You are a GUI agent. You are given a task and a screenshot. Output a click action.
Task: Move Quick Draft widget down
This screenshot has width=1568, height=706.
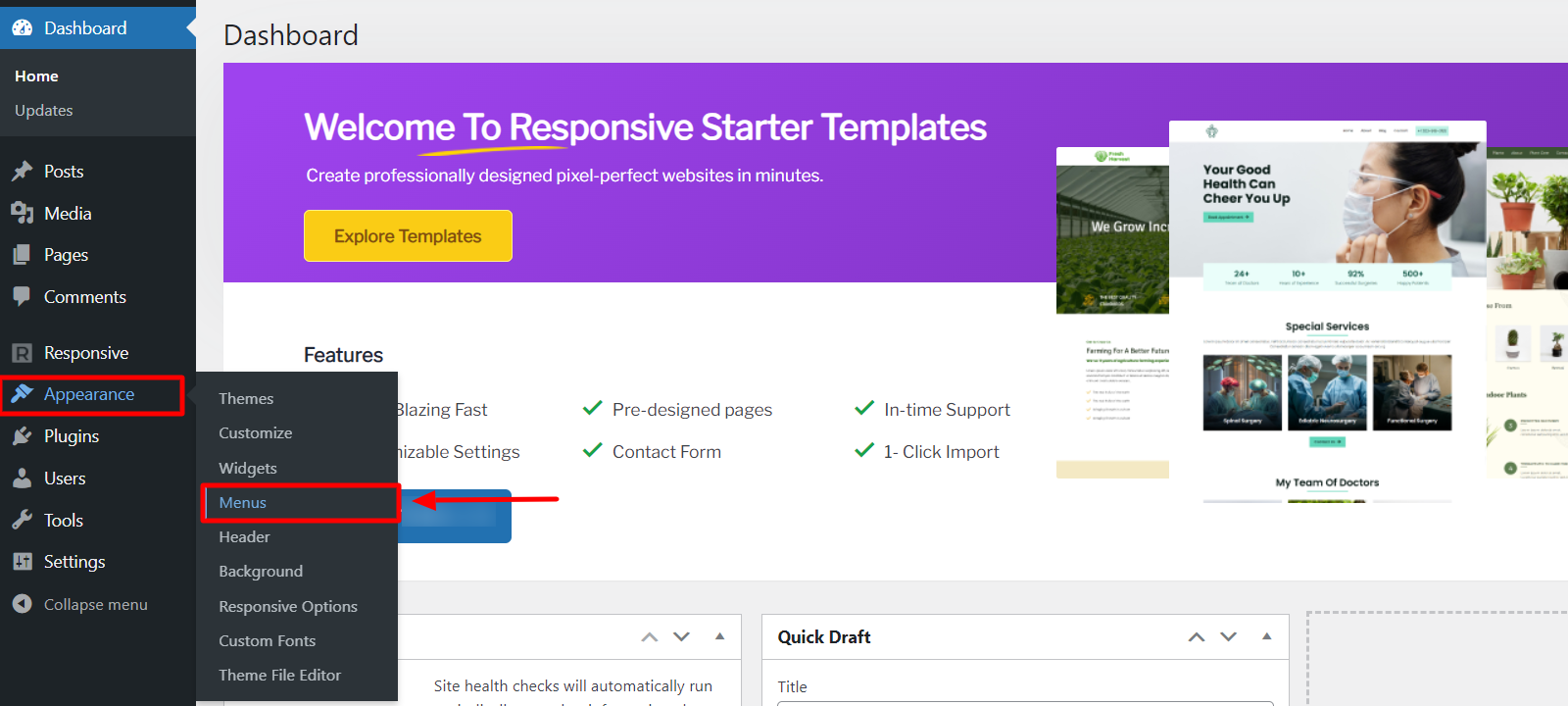(x=1228, y=637)
